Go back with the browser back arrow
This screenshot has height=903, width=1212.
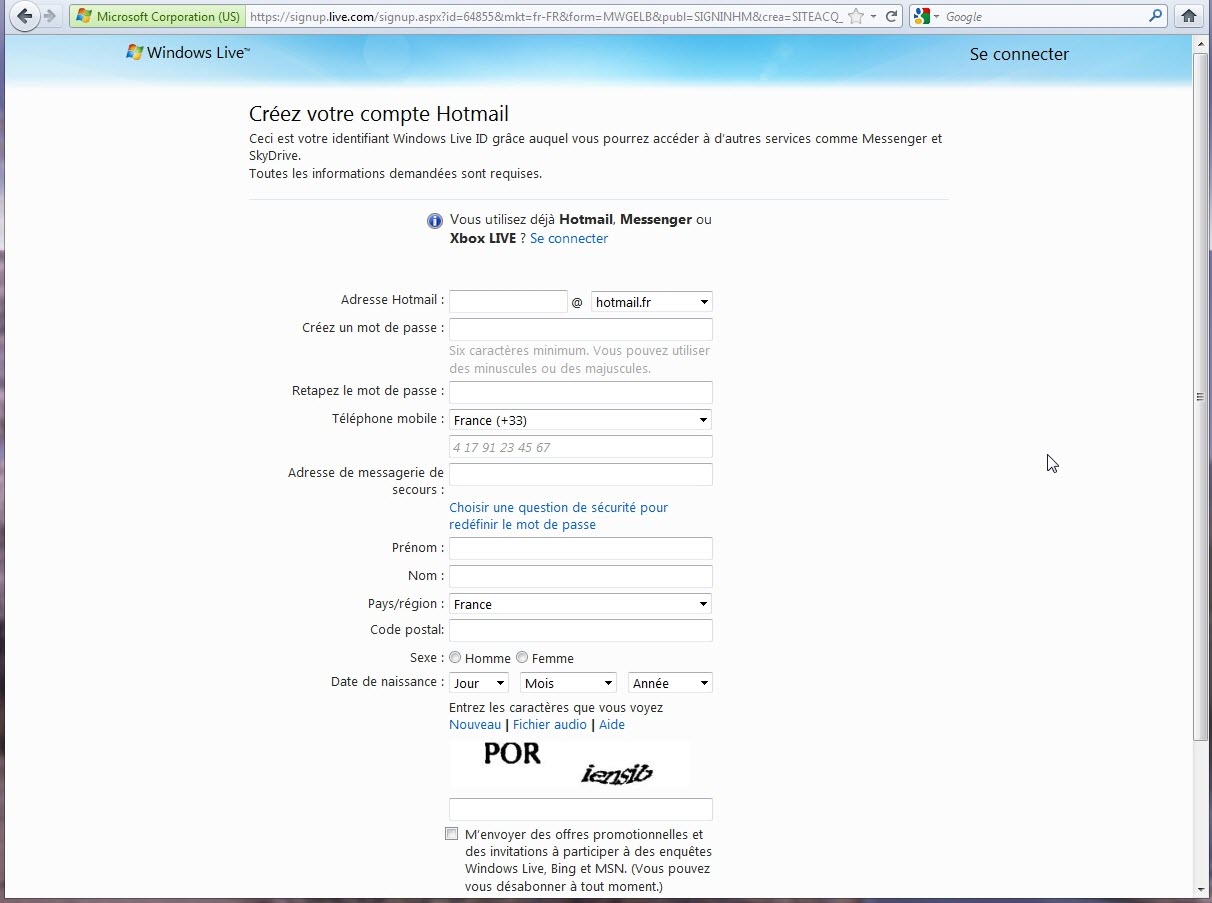(x=25, y=16)
